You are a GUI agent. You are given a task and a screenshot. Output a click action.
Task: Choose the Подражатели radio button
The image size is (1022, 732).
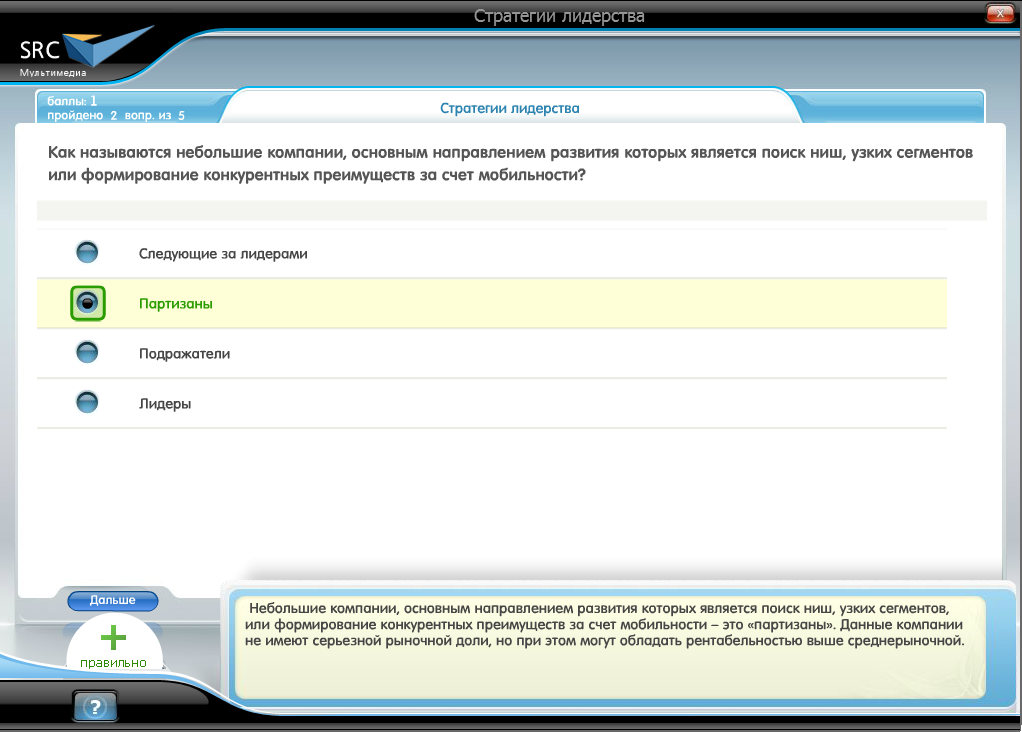87,352
